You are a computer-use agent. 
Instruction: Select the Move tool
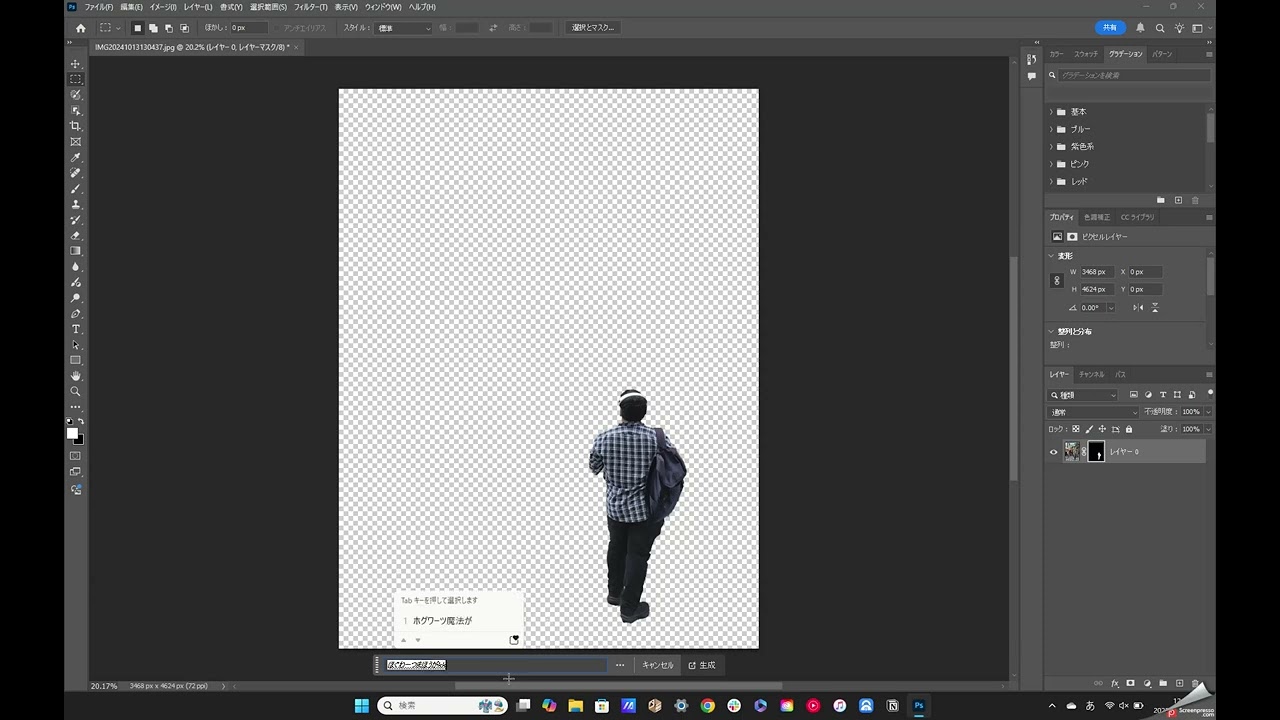click(75, 63)
